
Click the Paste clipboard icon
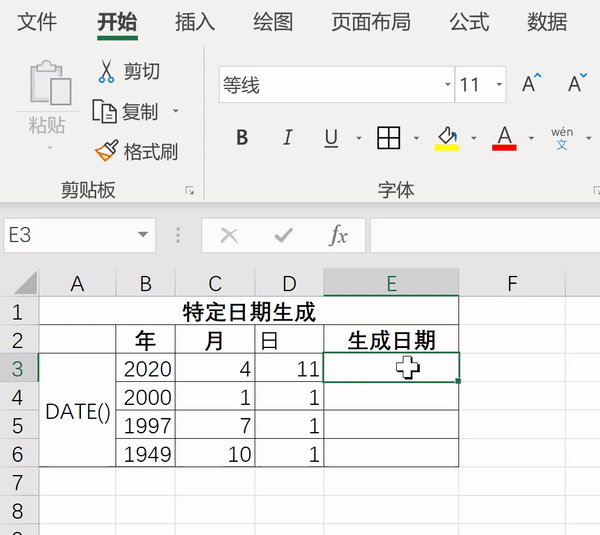coord(51,82)
